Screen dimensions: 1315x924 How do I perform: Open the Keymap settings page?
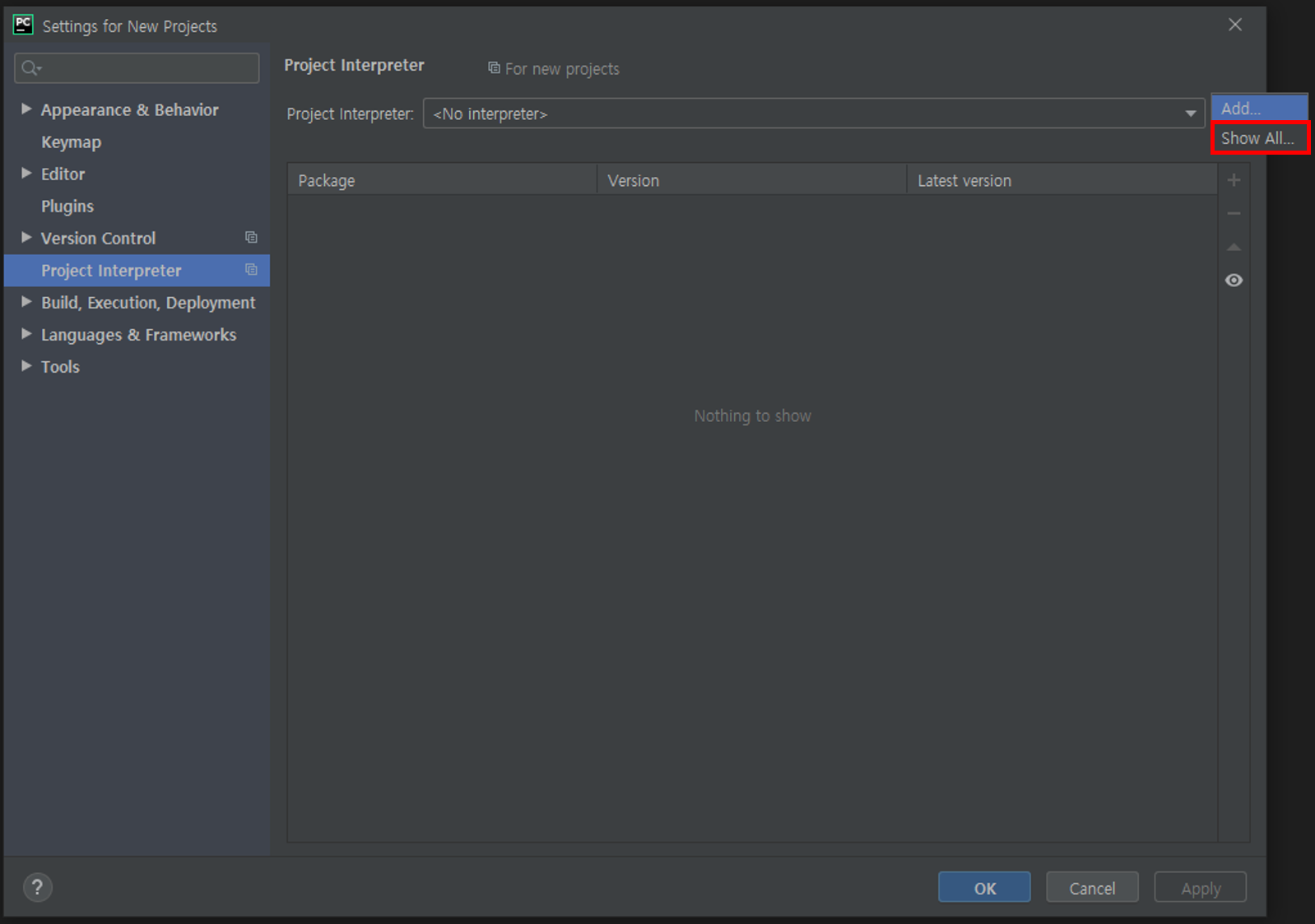(x=72, y=142)
